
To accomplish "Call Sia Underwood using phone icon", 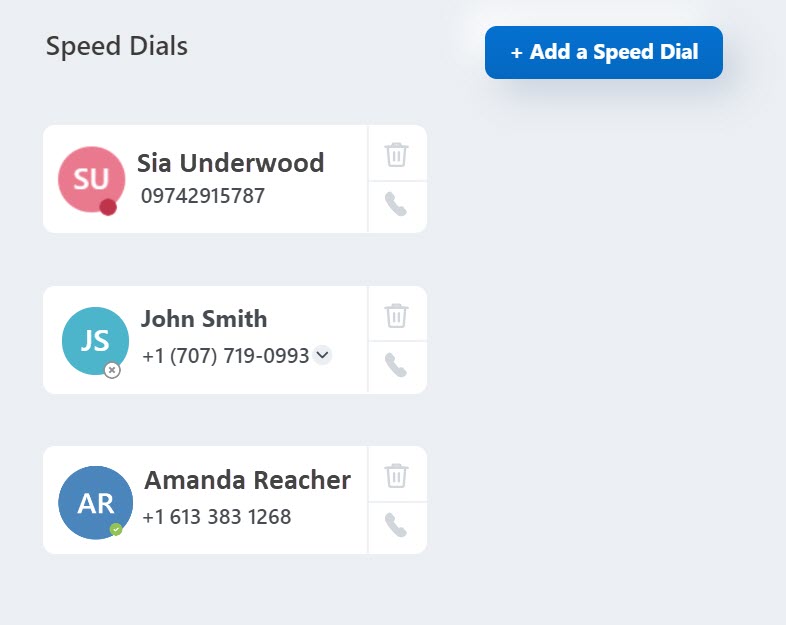I will 397,205.
